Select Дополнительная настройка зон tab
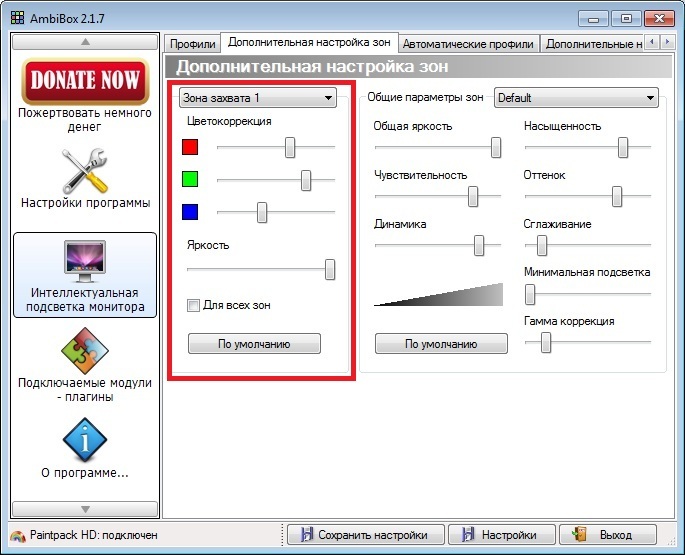Viewport: 685px width, 555px height. point(309,42)
